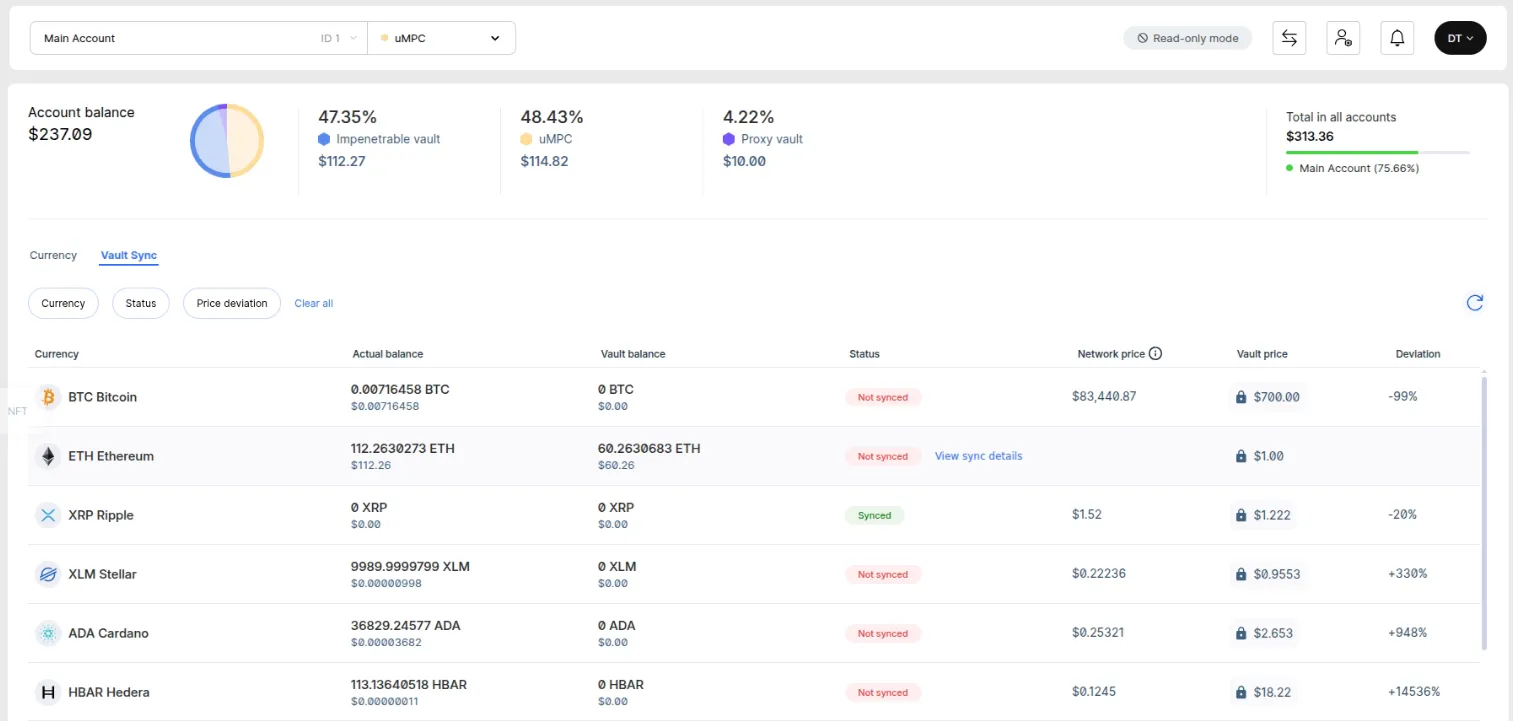Open the Price deviation filter
The width and height of the screenshot is (1513, 721).
[x=232, y=303]
